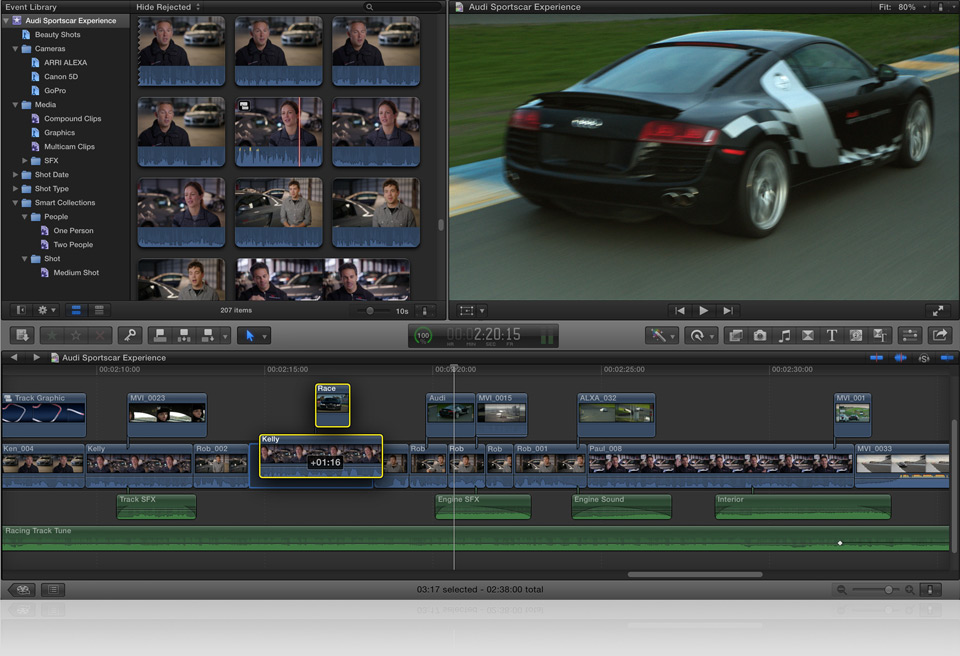The height and width of the screenshot is (656, 960).
Task: Select the Two People smart collection
Action: [x=73, y=245]
